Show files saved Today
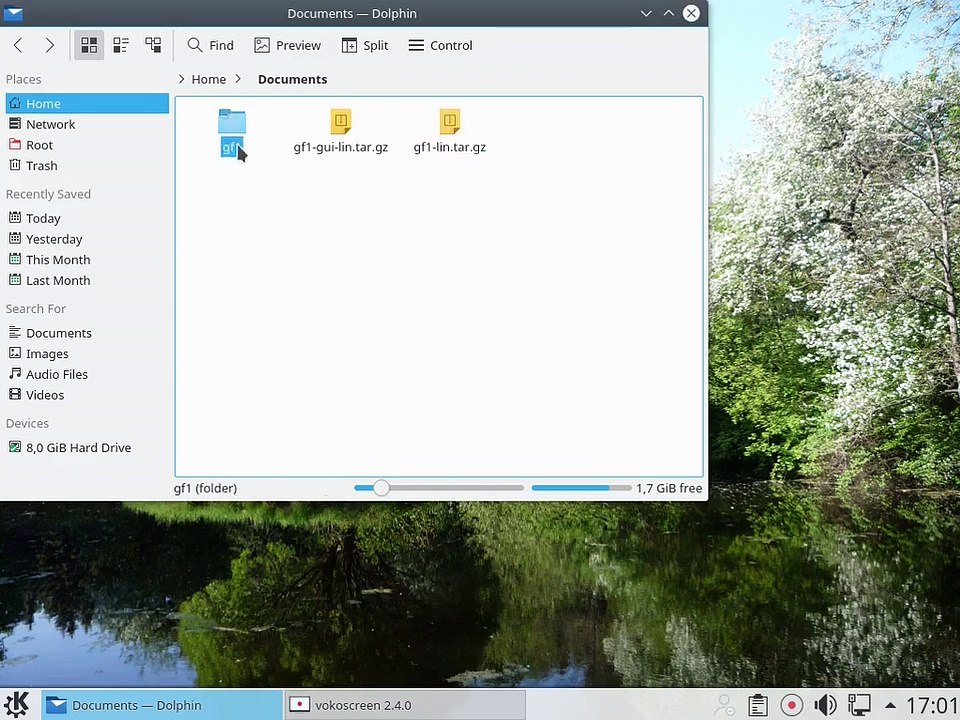Image resolution: width=960 pixels, height=720 pixels. coord(87,219)
